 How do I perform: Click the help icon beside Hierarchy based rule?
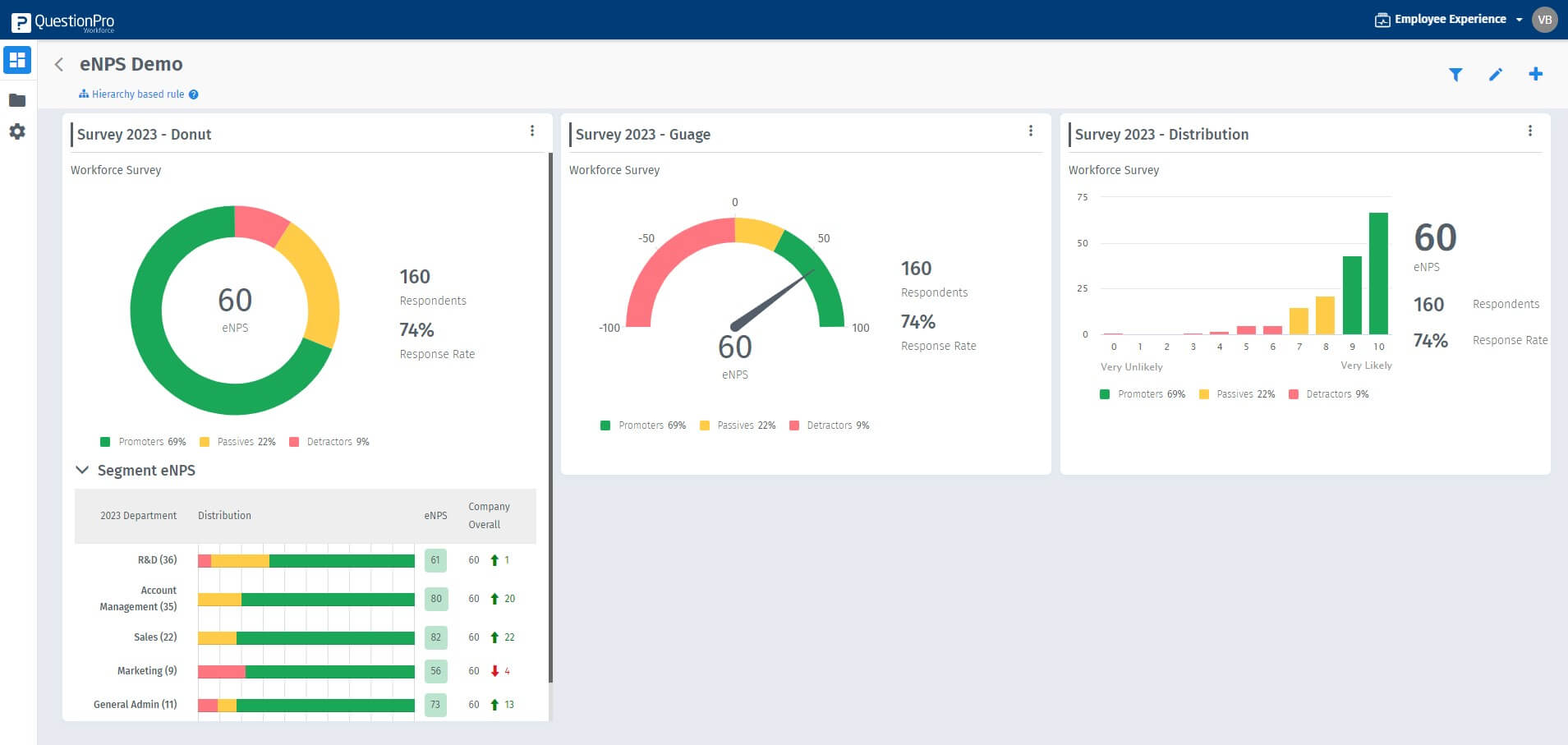coord(193,94)
